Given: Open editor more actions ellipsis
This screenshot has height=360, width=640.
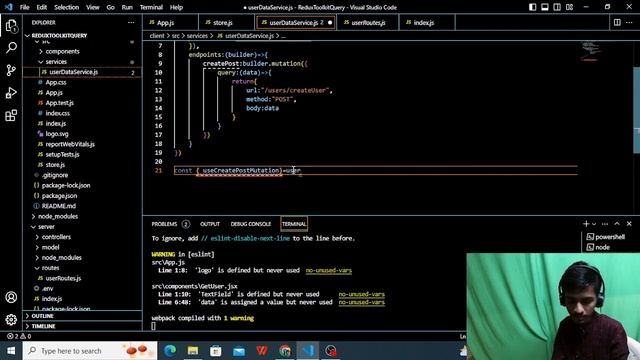Looking at the screenshot, I should 629,22.
